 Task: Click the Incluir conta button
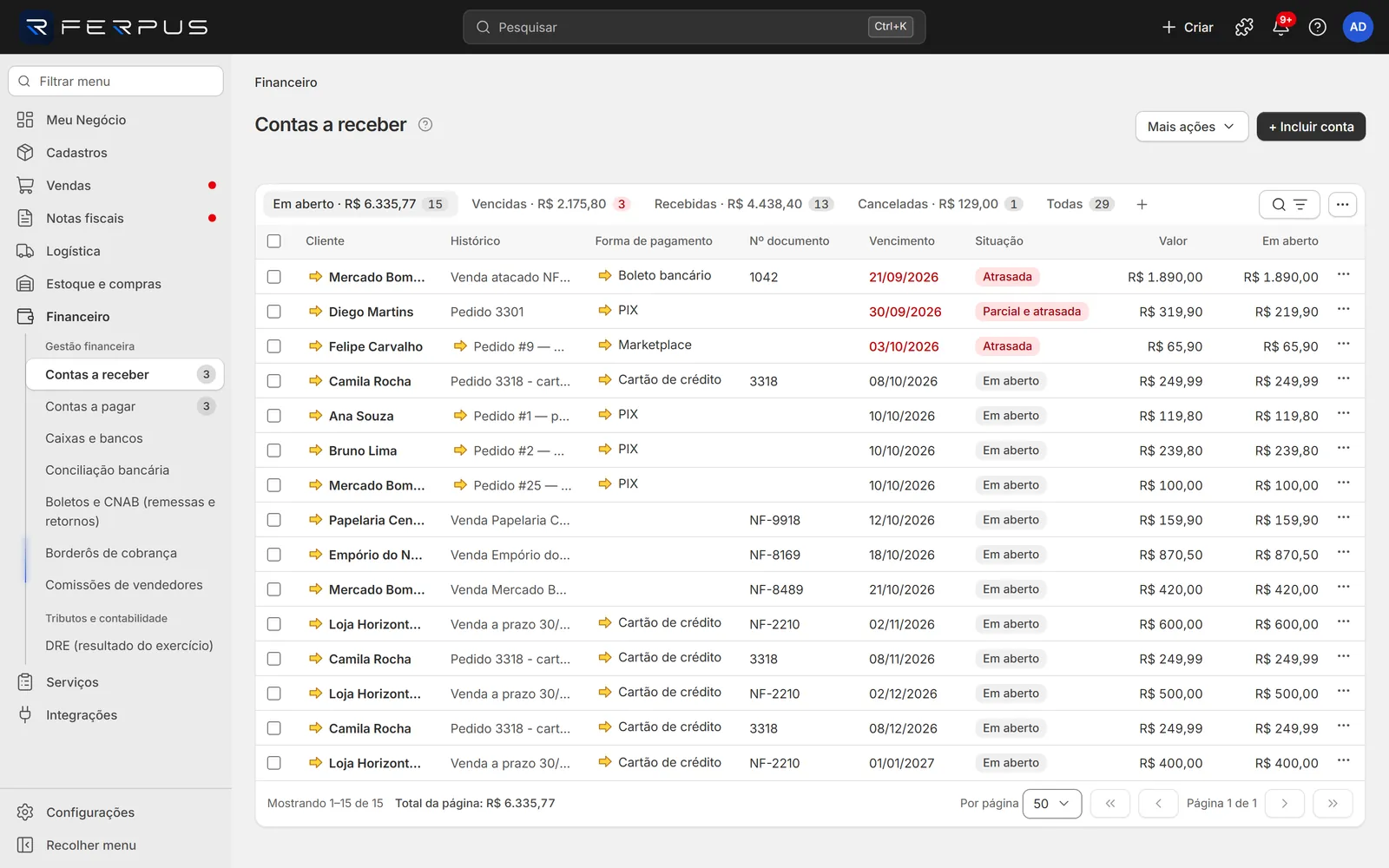point(1311,127)
